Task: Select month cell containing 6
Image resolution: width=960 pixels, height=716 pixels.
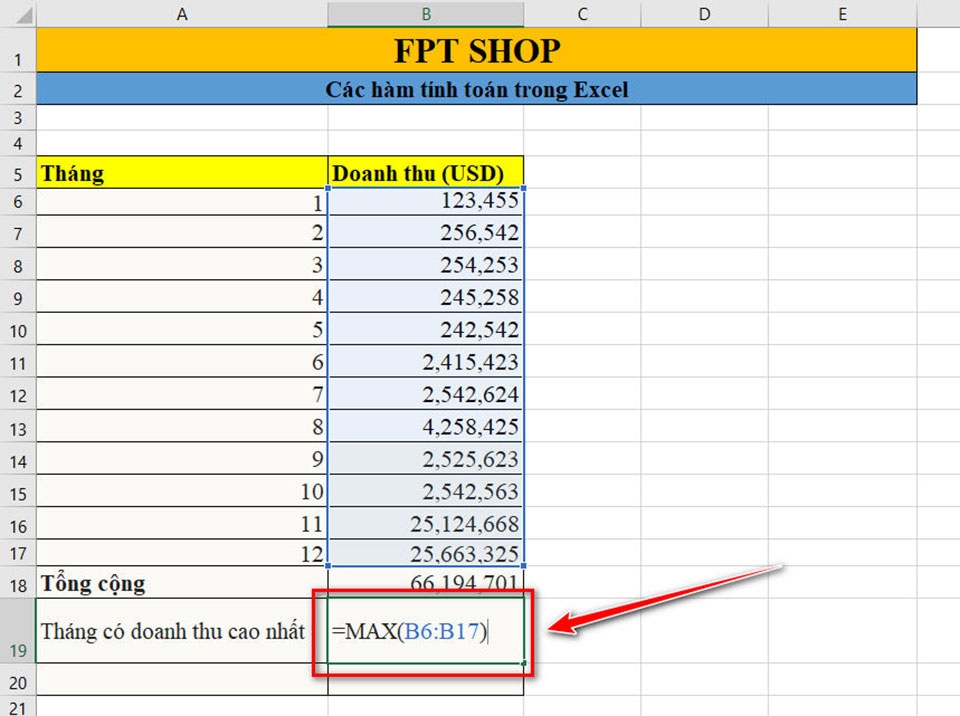Action: (x=182, y=361)
